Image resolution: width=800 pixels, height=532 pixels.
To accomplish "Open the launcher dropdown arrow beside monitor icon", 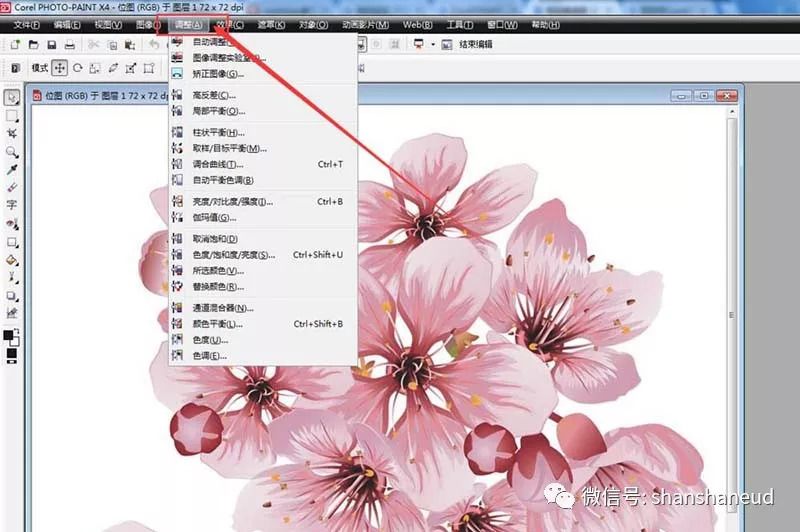I will point(433,44).
